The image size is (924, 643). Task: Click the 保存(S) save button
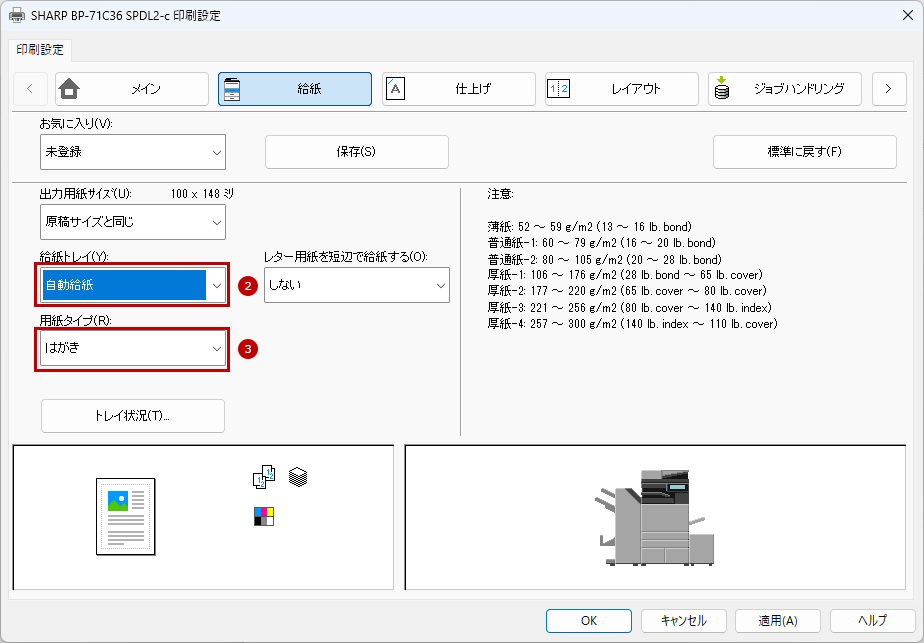click(356, 152)
